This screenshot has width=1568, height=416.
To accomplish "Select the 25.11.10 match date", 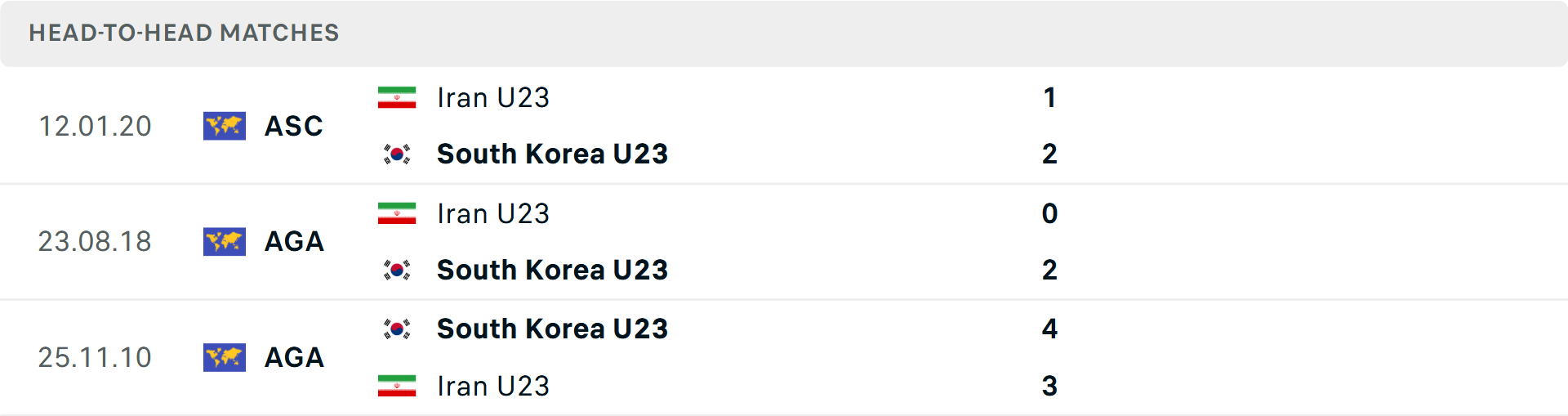I will pyautogui.click(x=95, y=357).
